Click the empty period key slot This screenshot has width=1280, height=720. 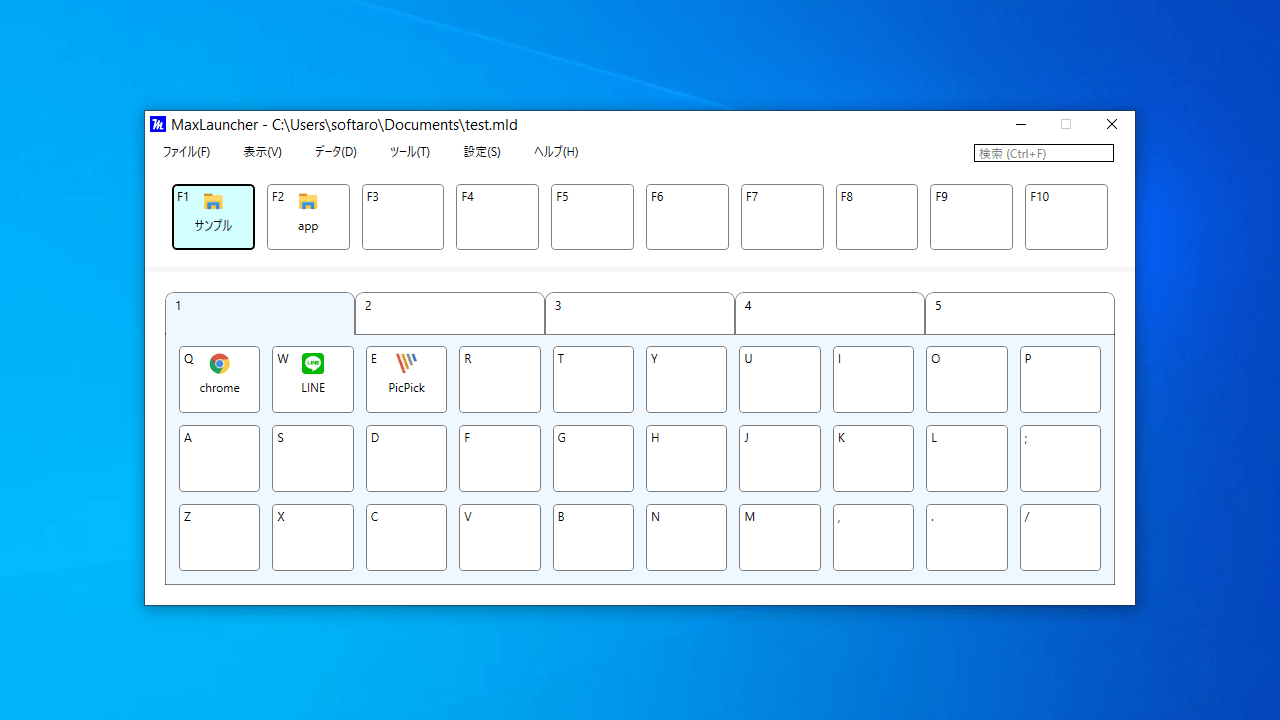click(x=967, y=537)
